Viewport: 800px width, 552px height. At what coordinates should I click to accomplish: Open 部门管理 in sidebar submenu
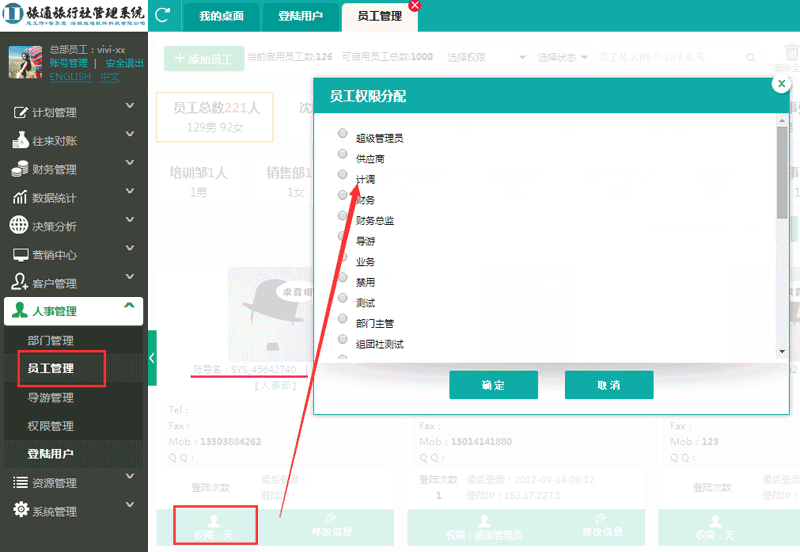point(50,341)
